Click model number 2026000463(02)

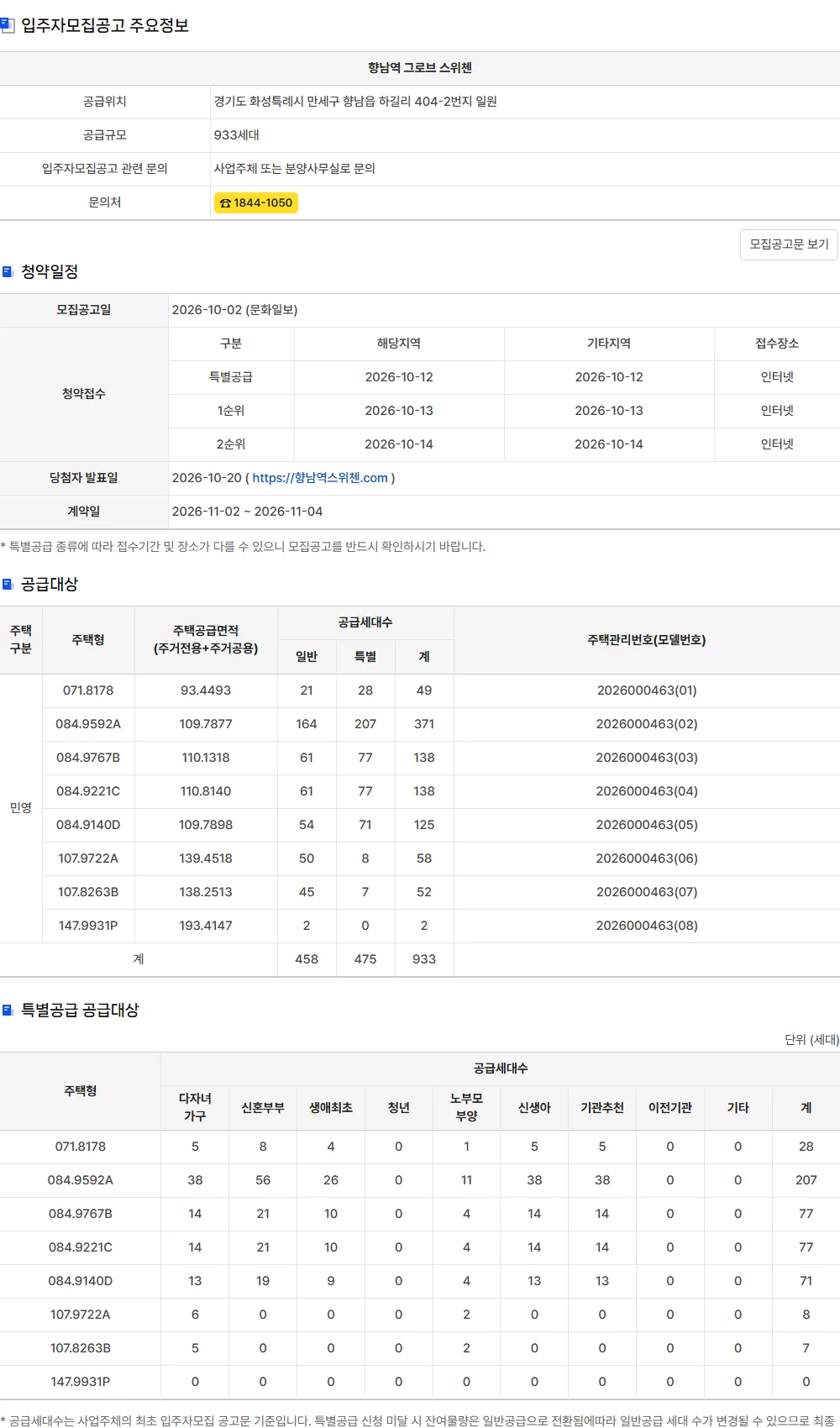(x=647, y=724)
